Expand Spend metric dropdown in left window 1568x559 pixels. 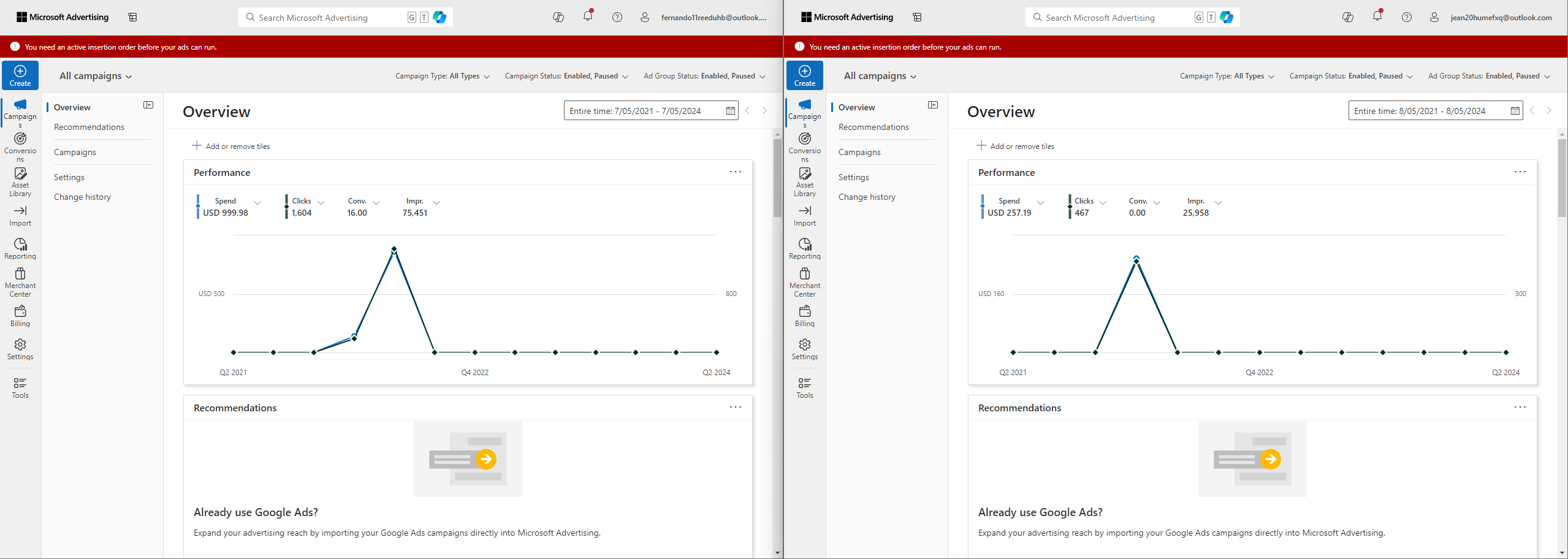(257, 202)
